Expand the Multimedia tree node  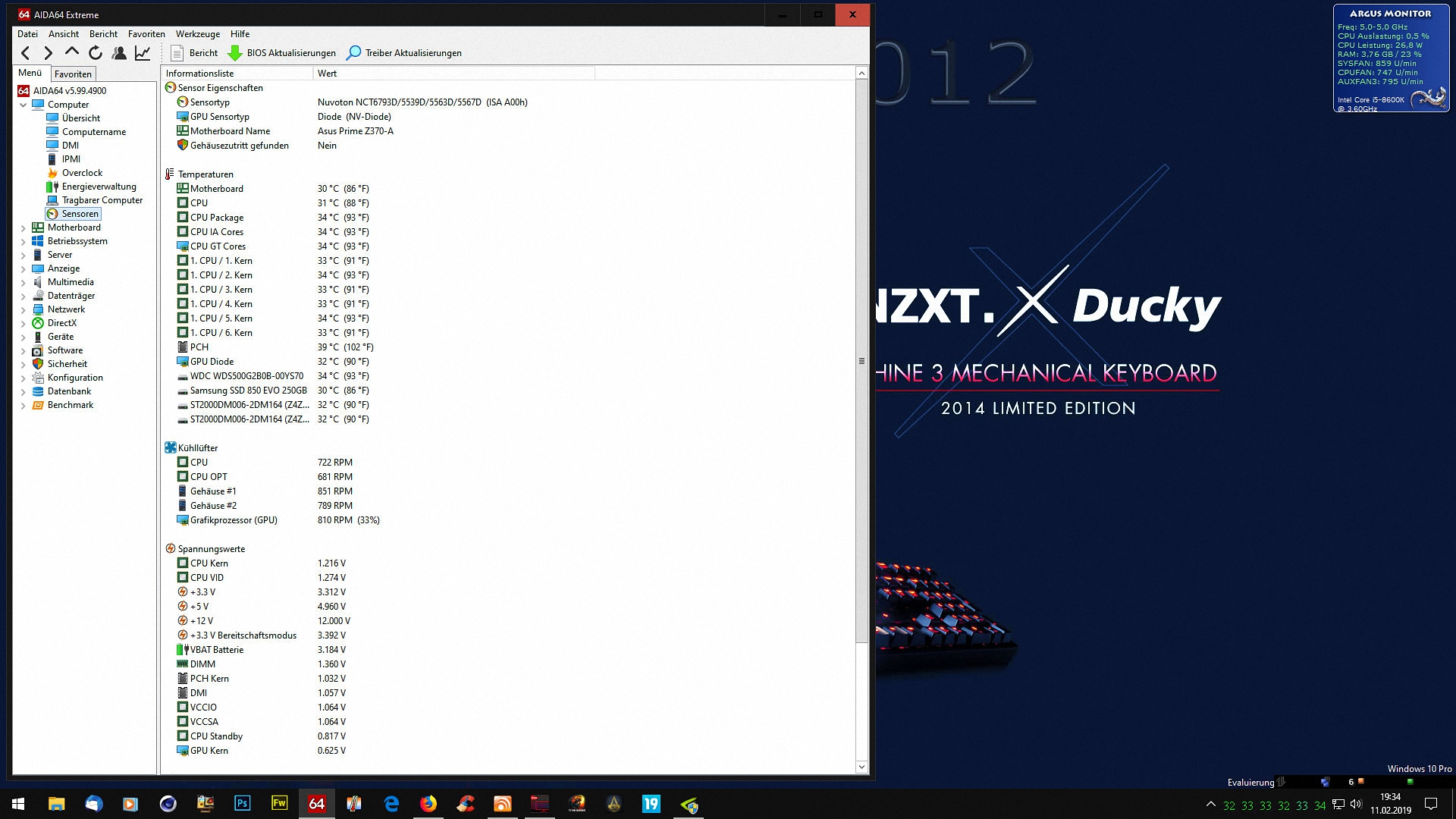point(23,282)
